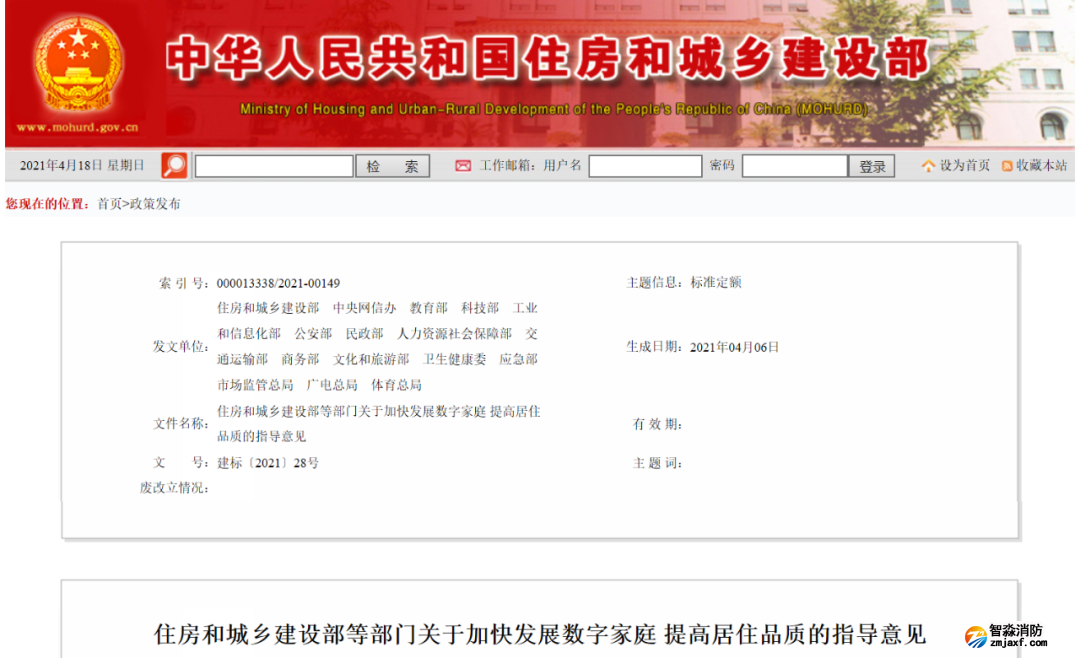Click the national emblem logo
Image resolution: width=1080 pixels, height=658 pixels.
78,63
